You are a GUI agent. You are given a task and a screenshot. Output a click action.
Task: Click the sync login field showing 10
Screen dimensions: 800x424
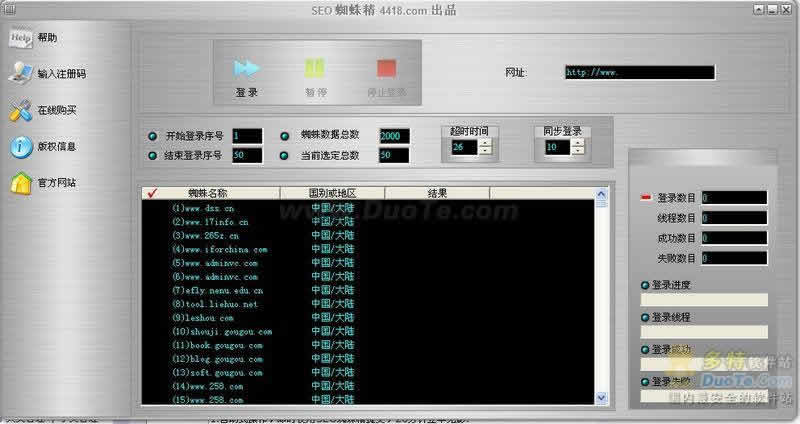[557, 147]
